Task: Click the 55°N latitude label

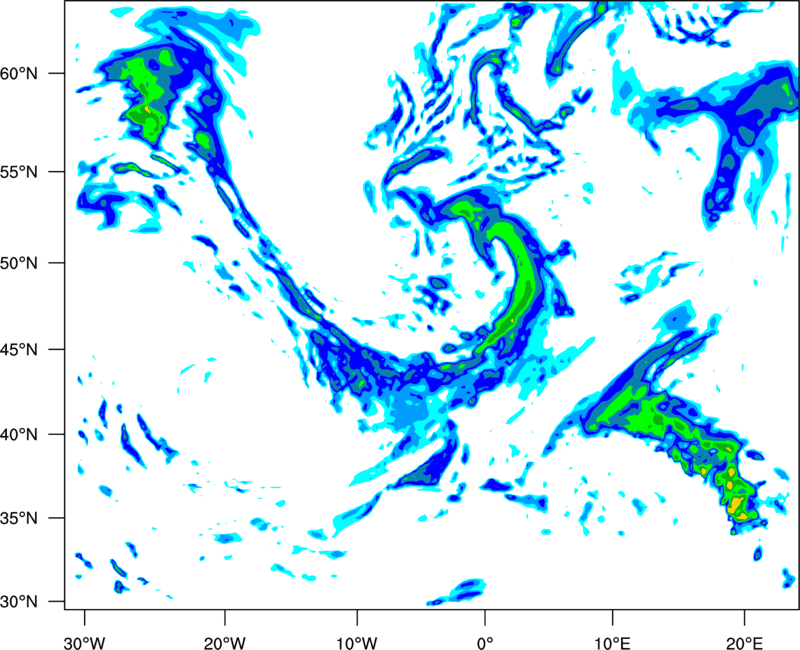Action: 19,172
